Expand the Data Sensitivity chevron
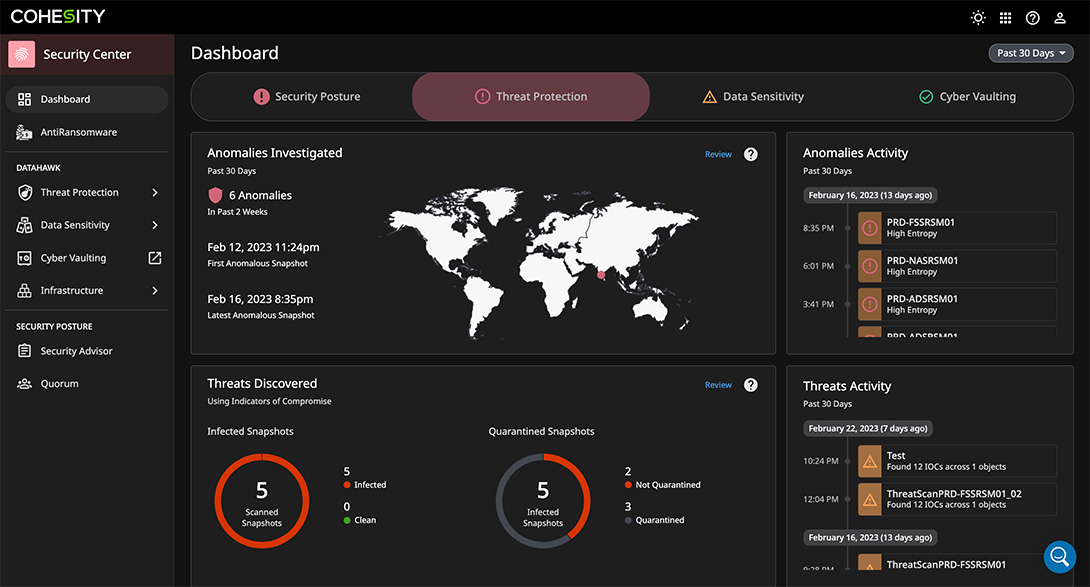The image size is (1090, 587). 154,225
